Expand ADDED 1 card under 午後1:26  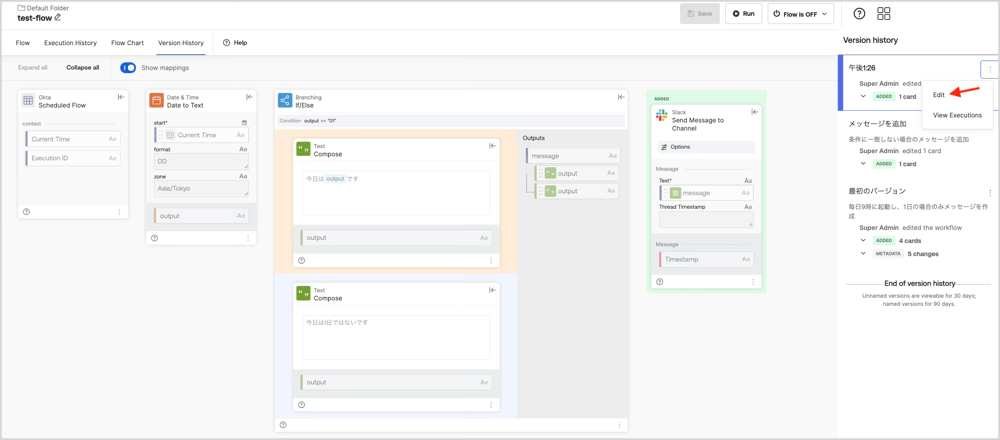pos(863,97)
